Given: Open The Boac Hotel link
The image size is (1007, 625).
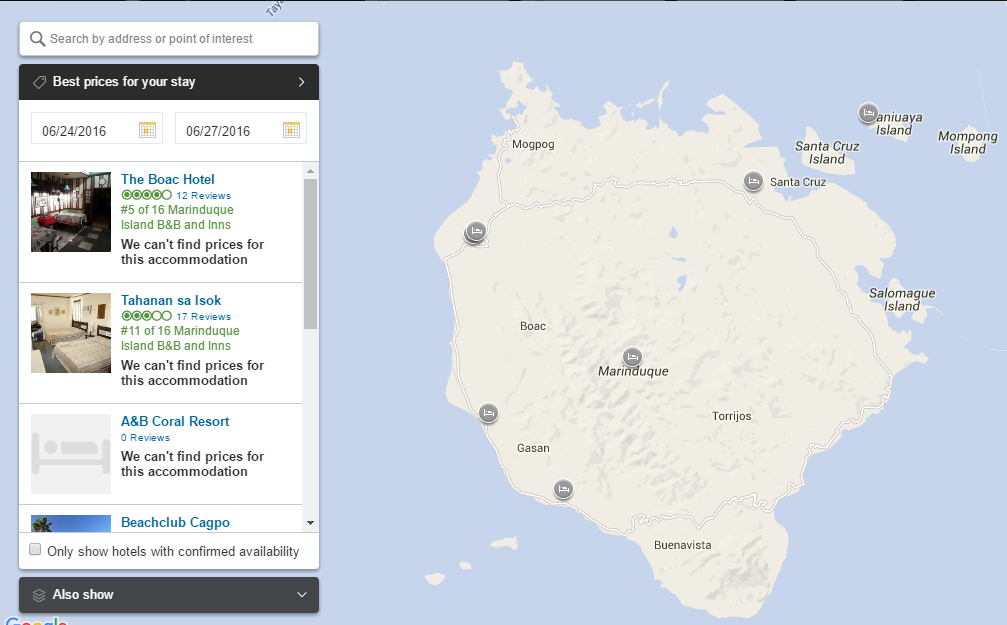Looking at the screenshot, I should point(167,180).
